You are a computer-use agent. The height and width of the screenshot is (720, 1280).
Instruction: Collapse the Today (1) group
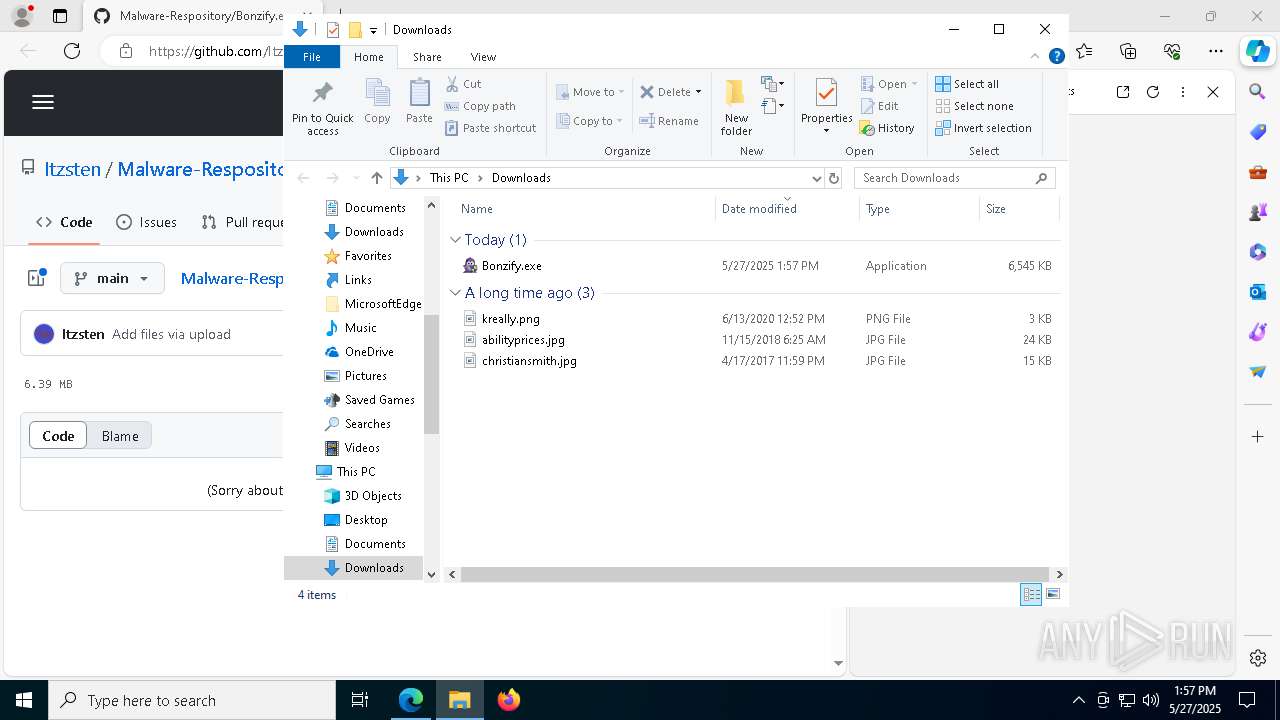pos(455,240)
